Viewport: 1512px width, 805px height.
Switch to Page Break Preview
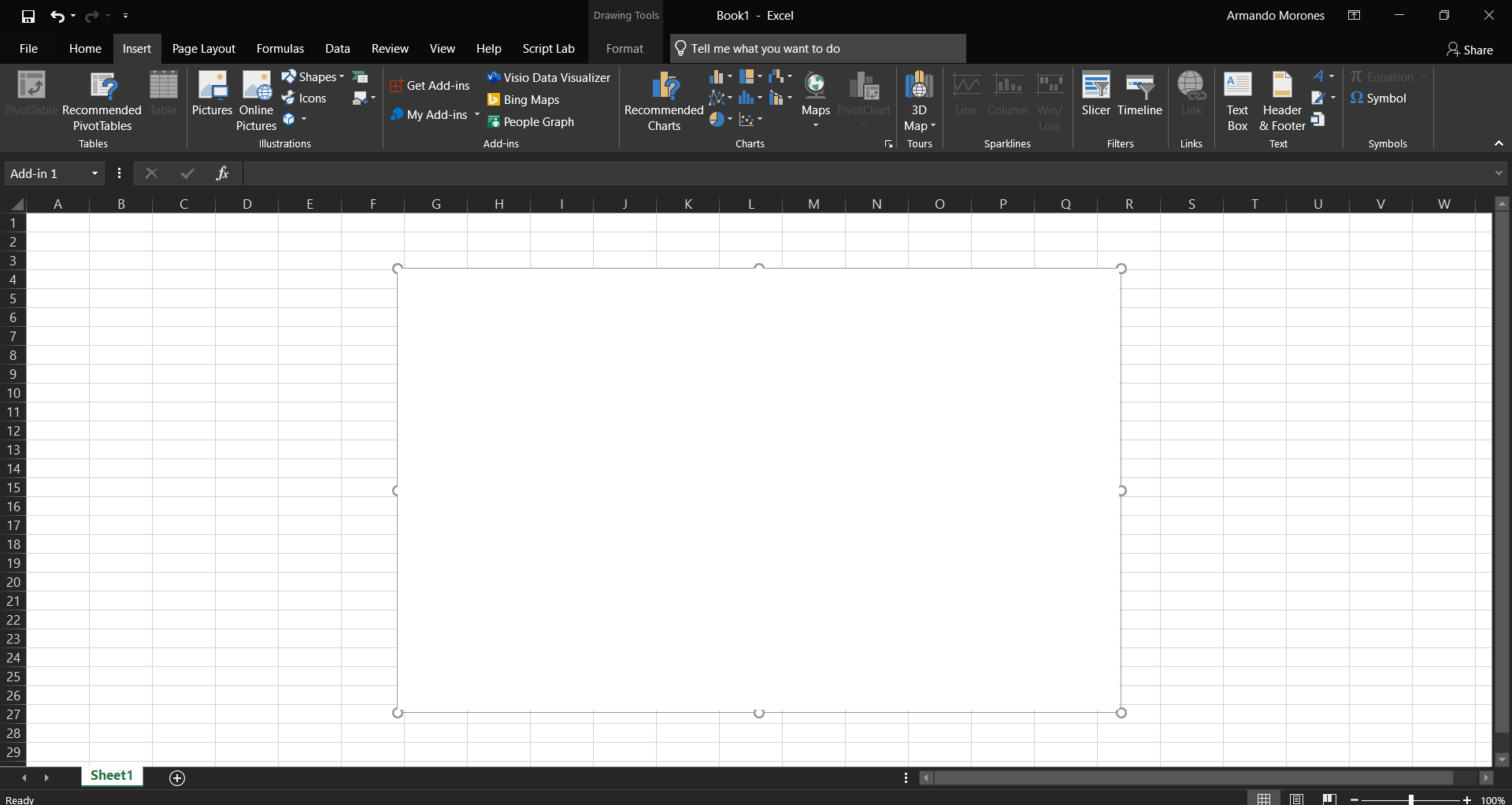(1329, 799)
